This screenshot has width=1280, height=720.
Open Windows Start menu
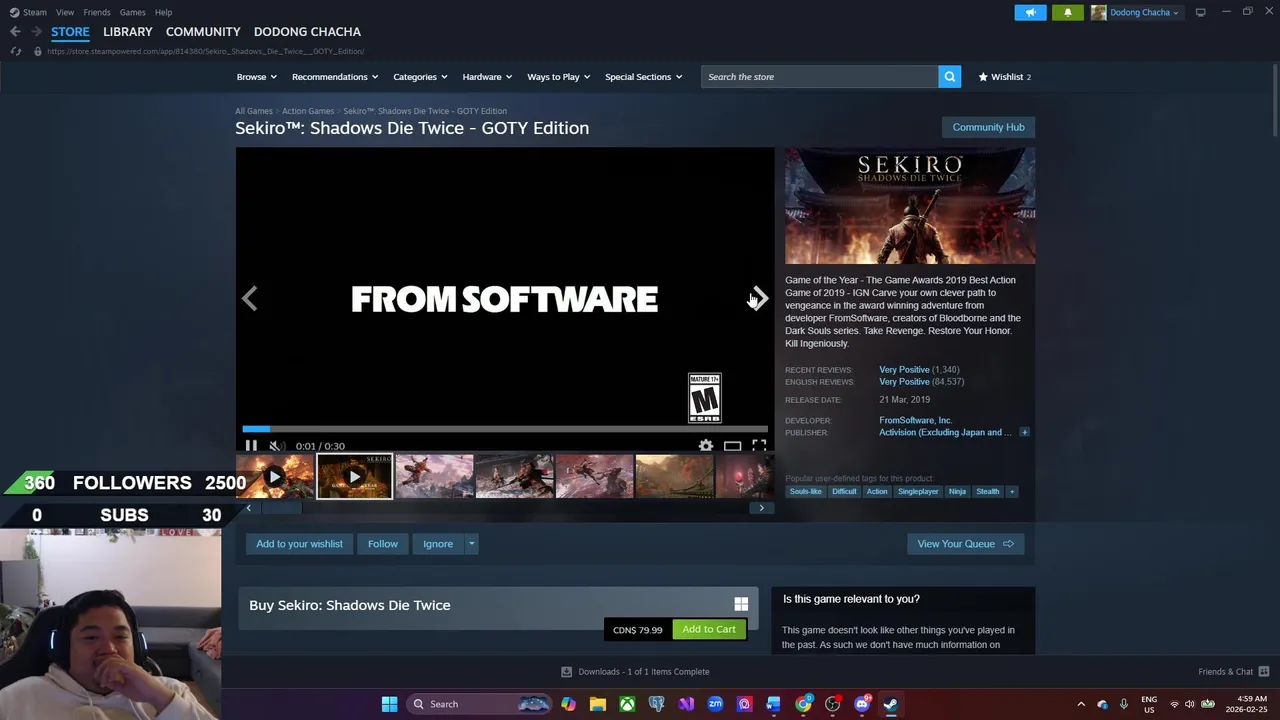pos(389,704)
